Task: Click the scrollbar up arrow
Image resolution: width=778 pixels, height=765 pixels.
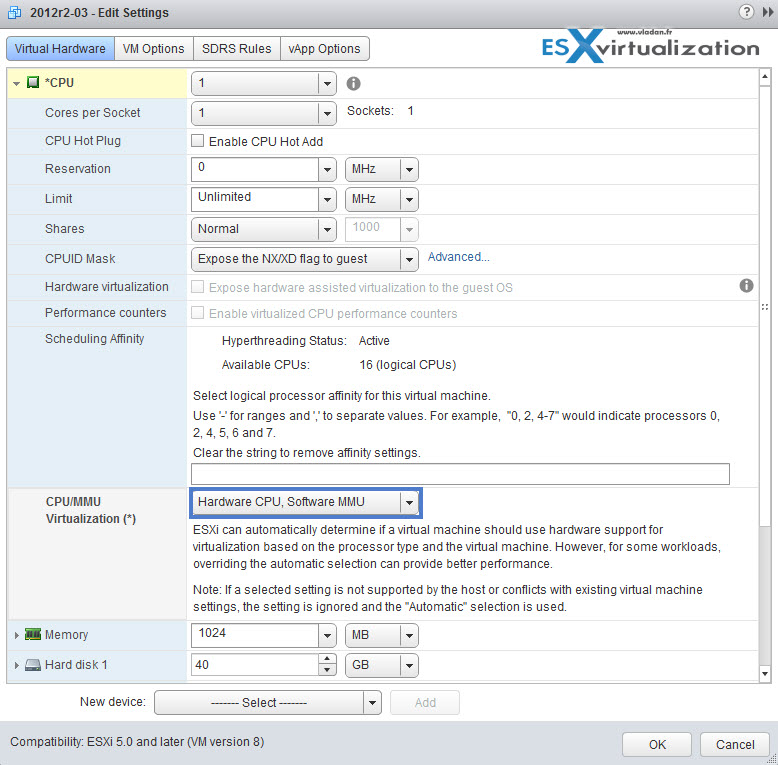Action: [765, 77]
